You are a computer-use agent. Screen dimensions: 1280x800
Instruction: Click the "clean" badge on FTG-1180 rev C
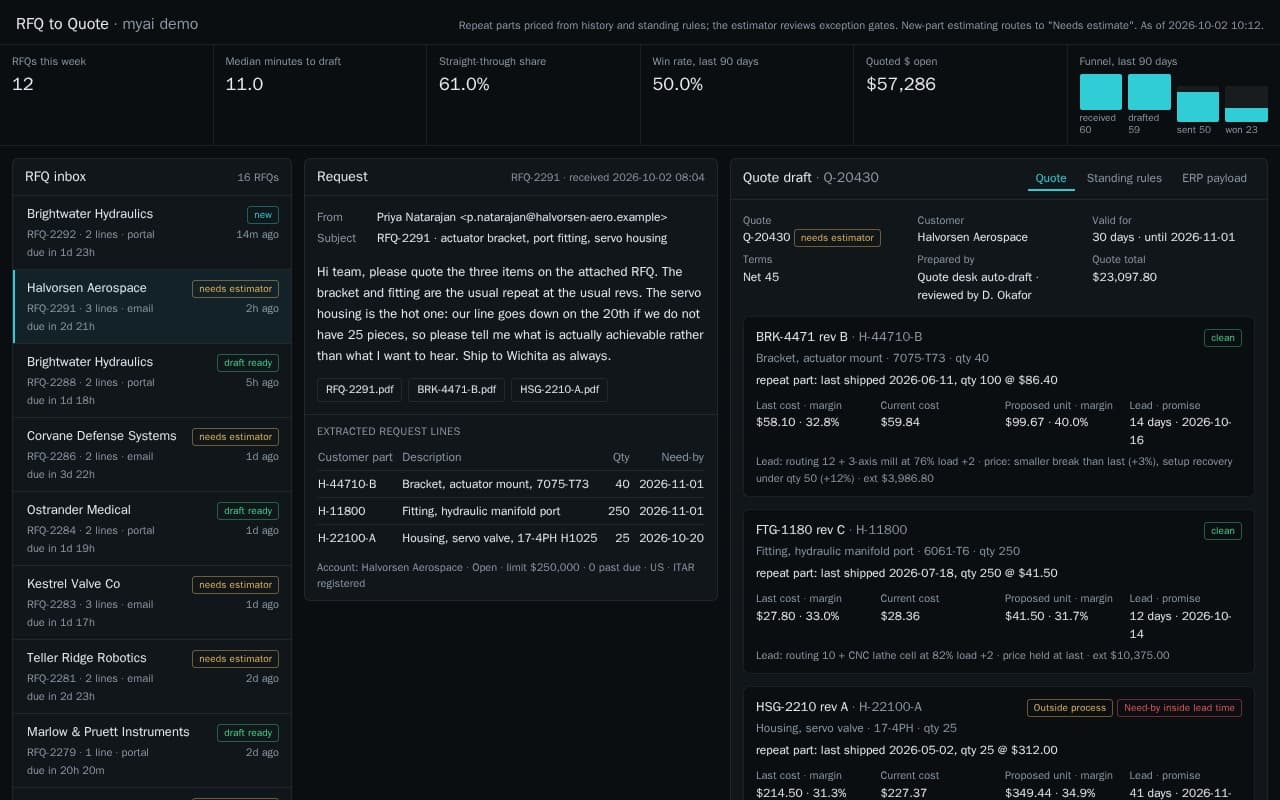click(x=1223, y=531)
